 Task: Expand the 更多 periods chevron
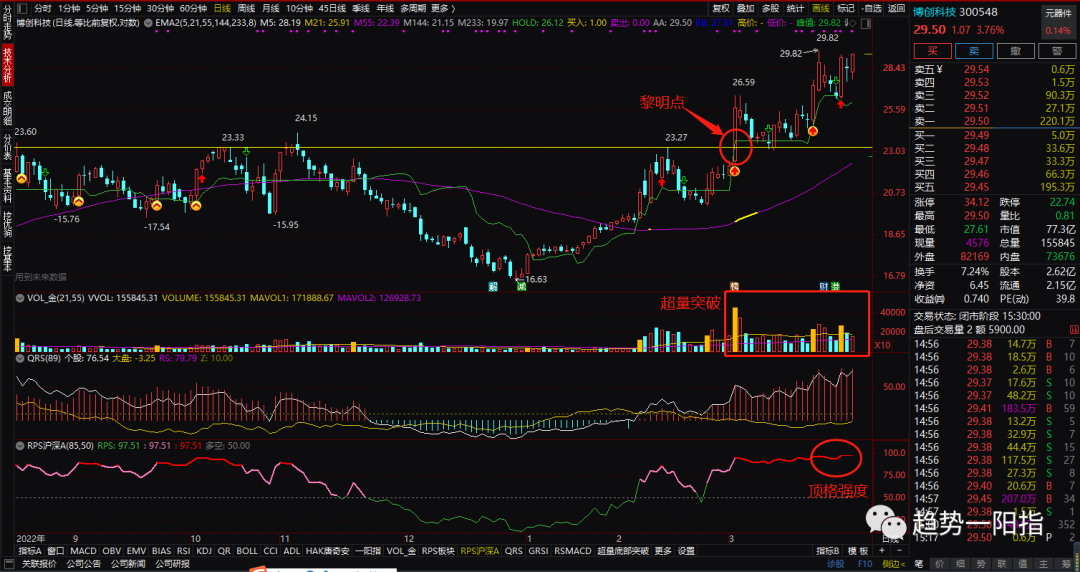pyautogui.click(x=453, y=8)
